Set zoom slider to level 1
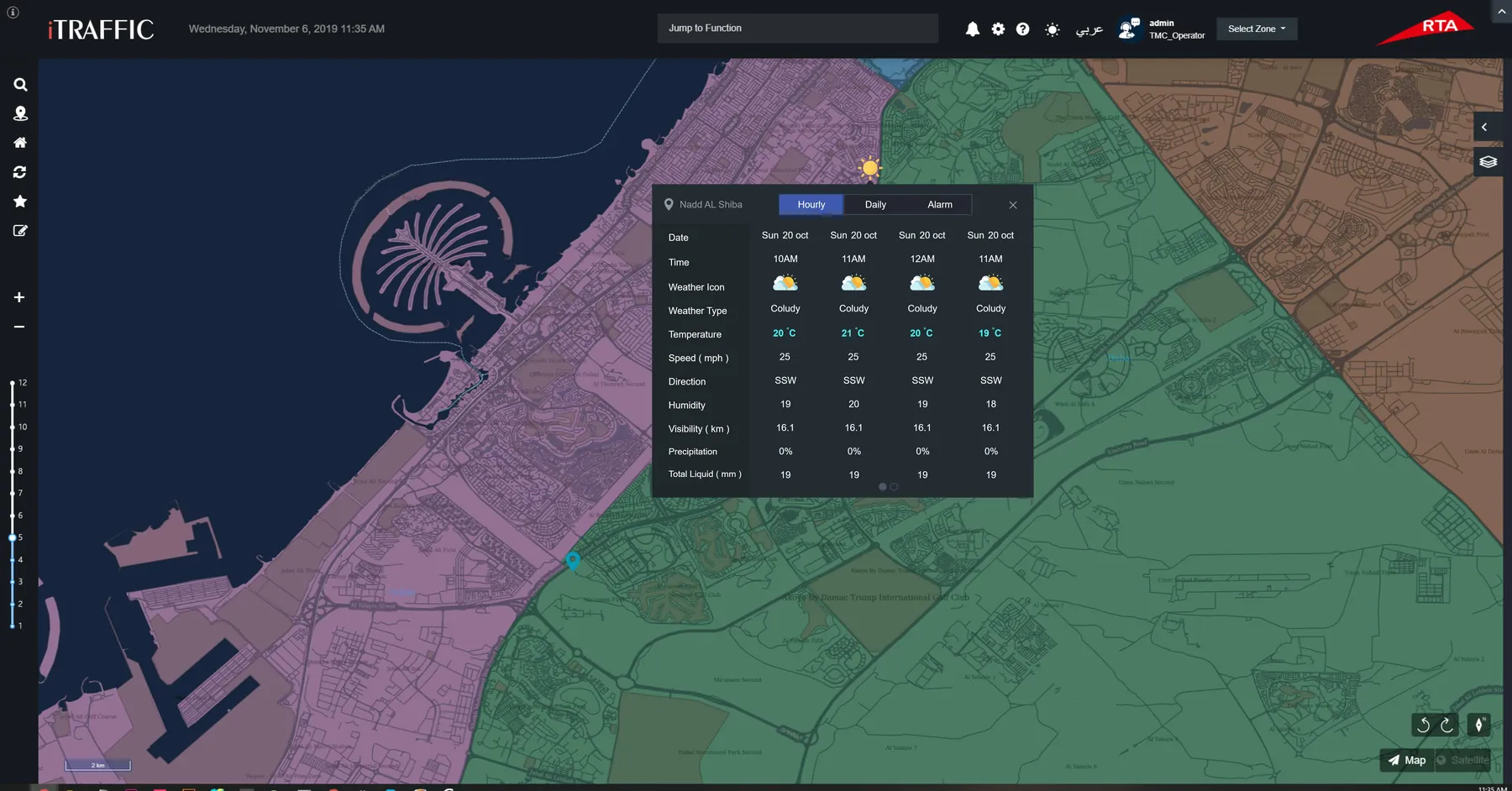Viewport: 1512px width, 791px height. pos(13,626)
